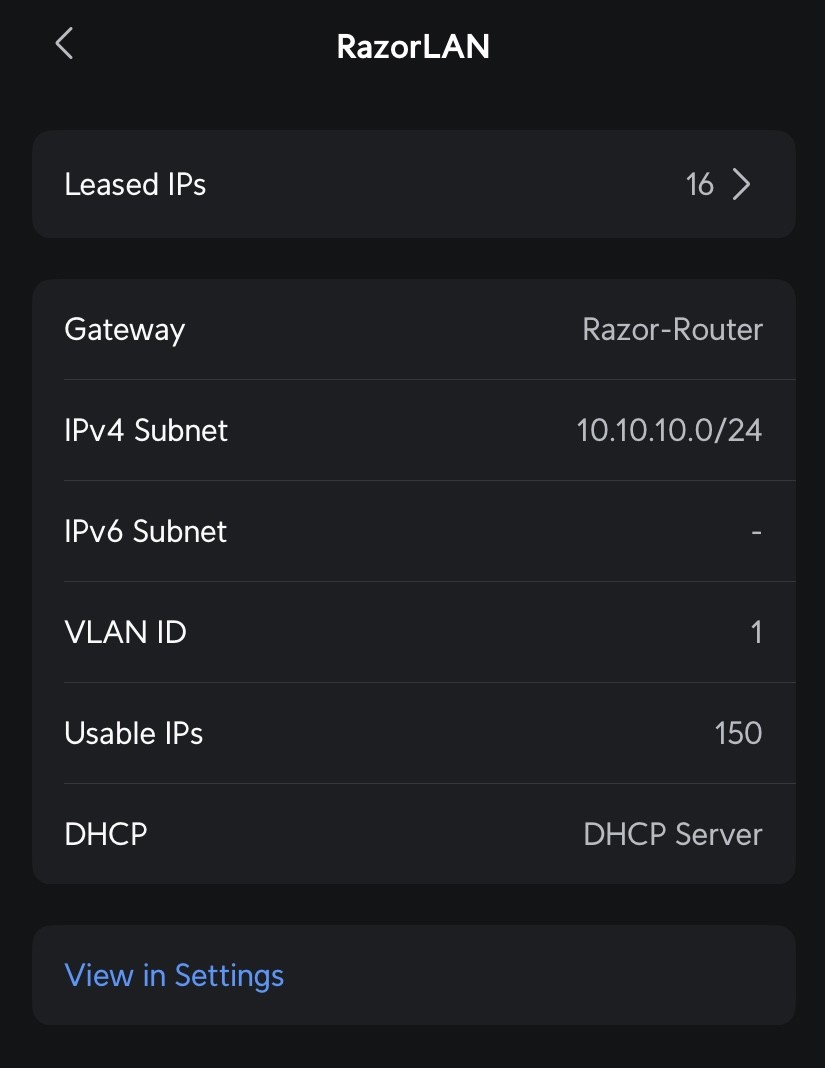Select the Usable IPs label
The height and width of the screenshot is (1068, 825).
click(133, 734)
